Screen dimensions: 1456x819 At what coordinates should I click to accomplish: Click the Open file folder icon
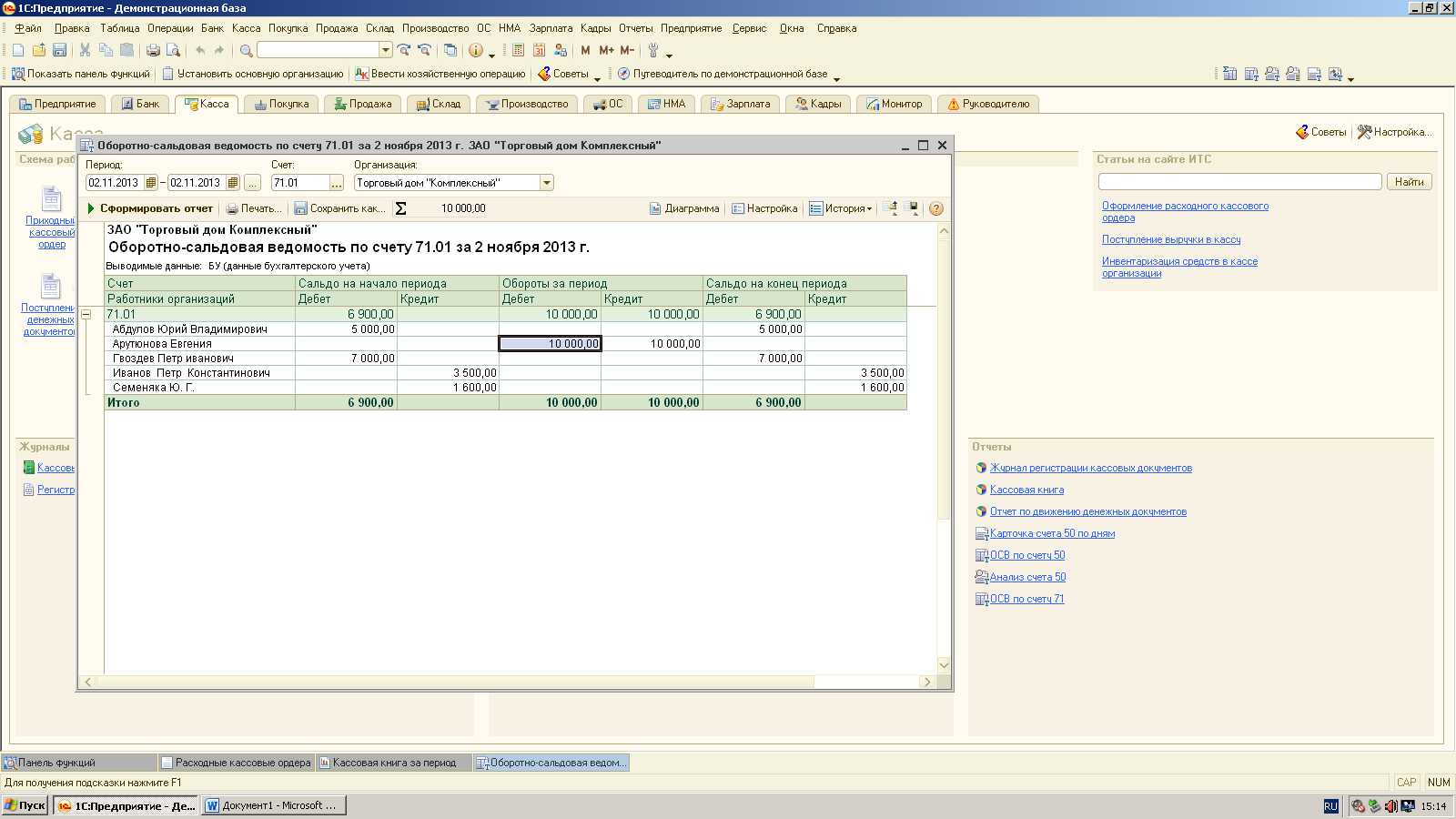(x=39, y=50)
